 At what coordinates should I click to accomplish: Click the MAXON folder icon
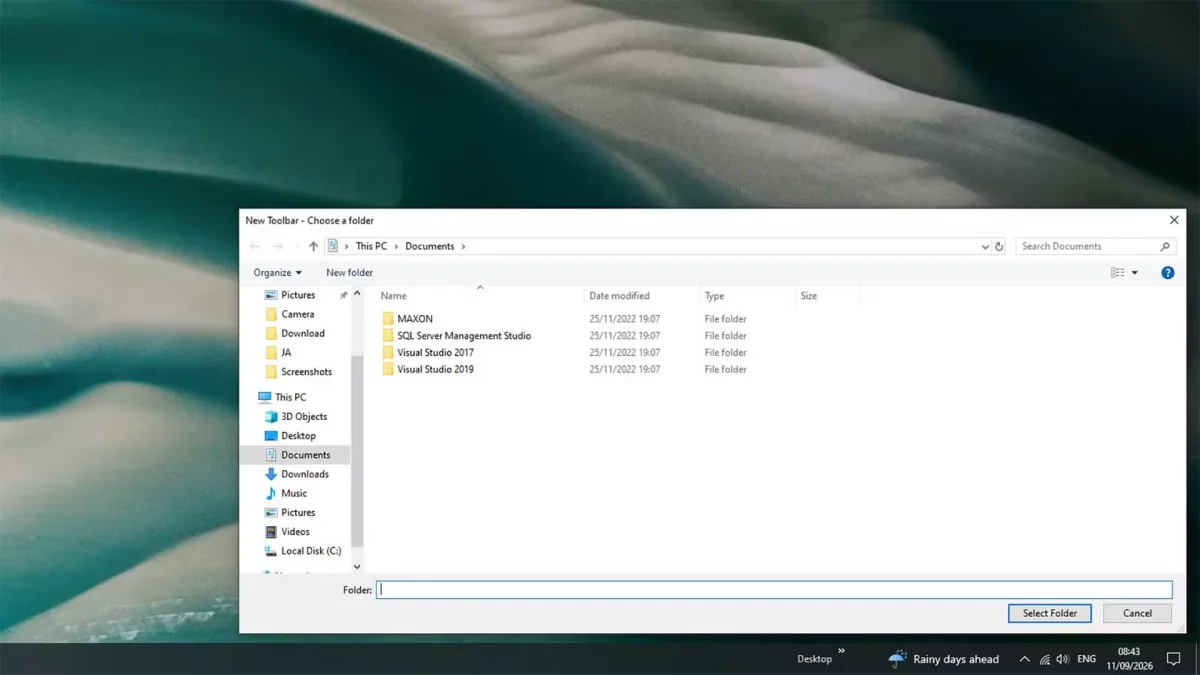pyautogui.click(x=388, y=319)
